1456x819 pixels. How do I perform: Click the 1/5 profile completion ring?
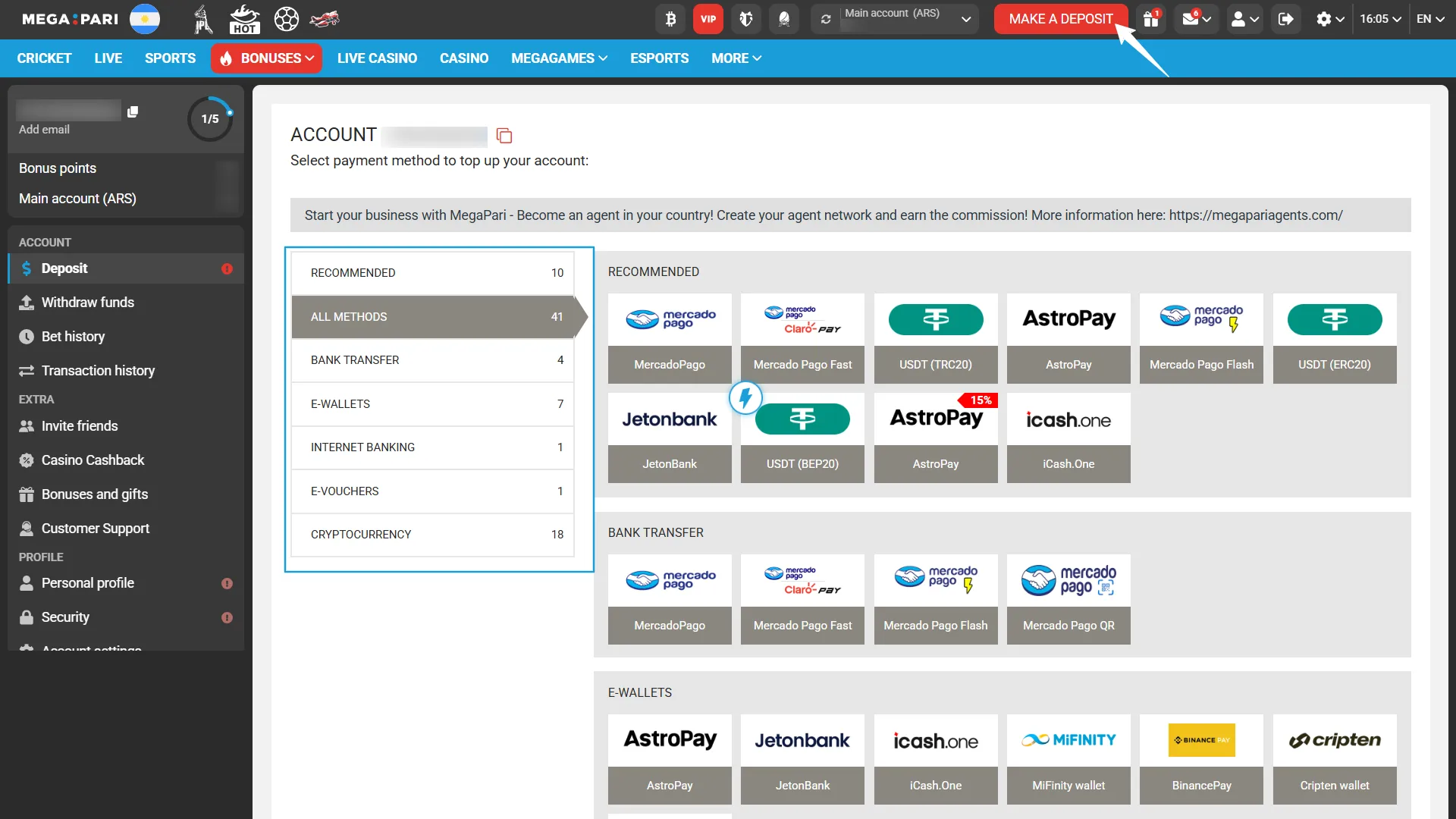(210, 119)
